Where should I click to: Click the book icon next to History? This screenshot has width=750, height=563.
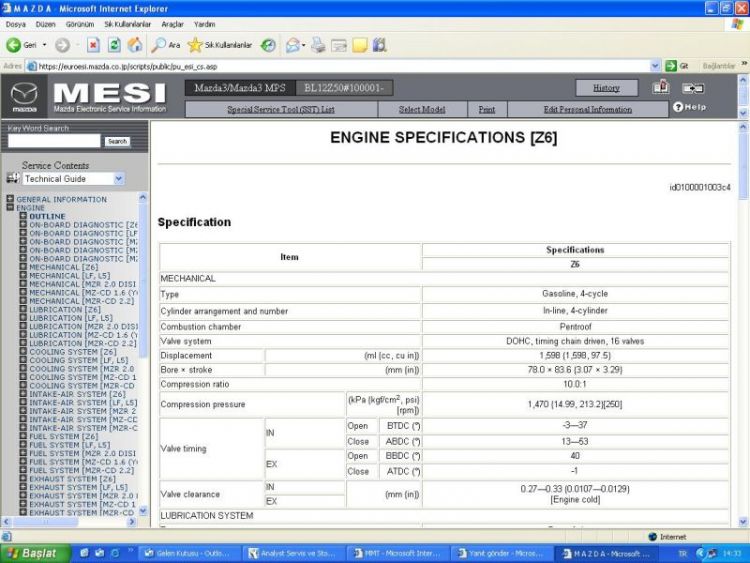661,88
